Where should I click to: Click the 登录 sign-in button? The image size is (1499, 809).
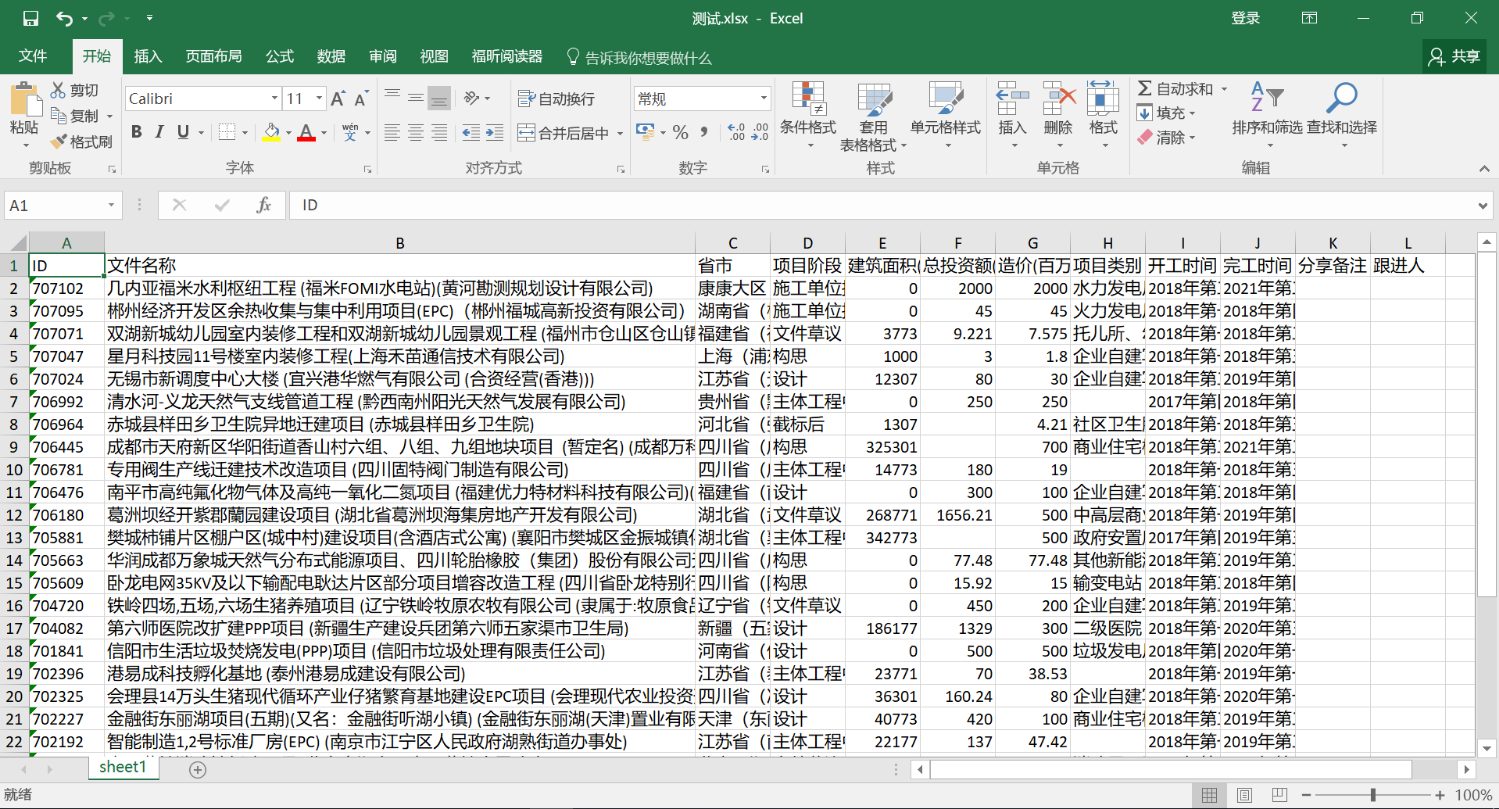(1245, 18)
